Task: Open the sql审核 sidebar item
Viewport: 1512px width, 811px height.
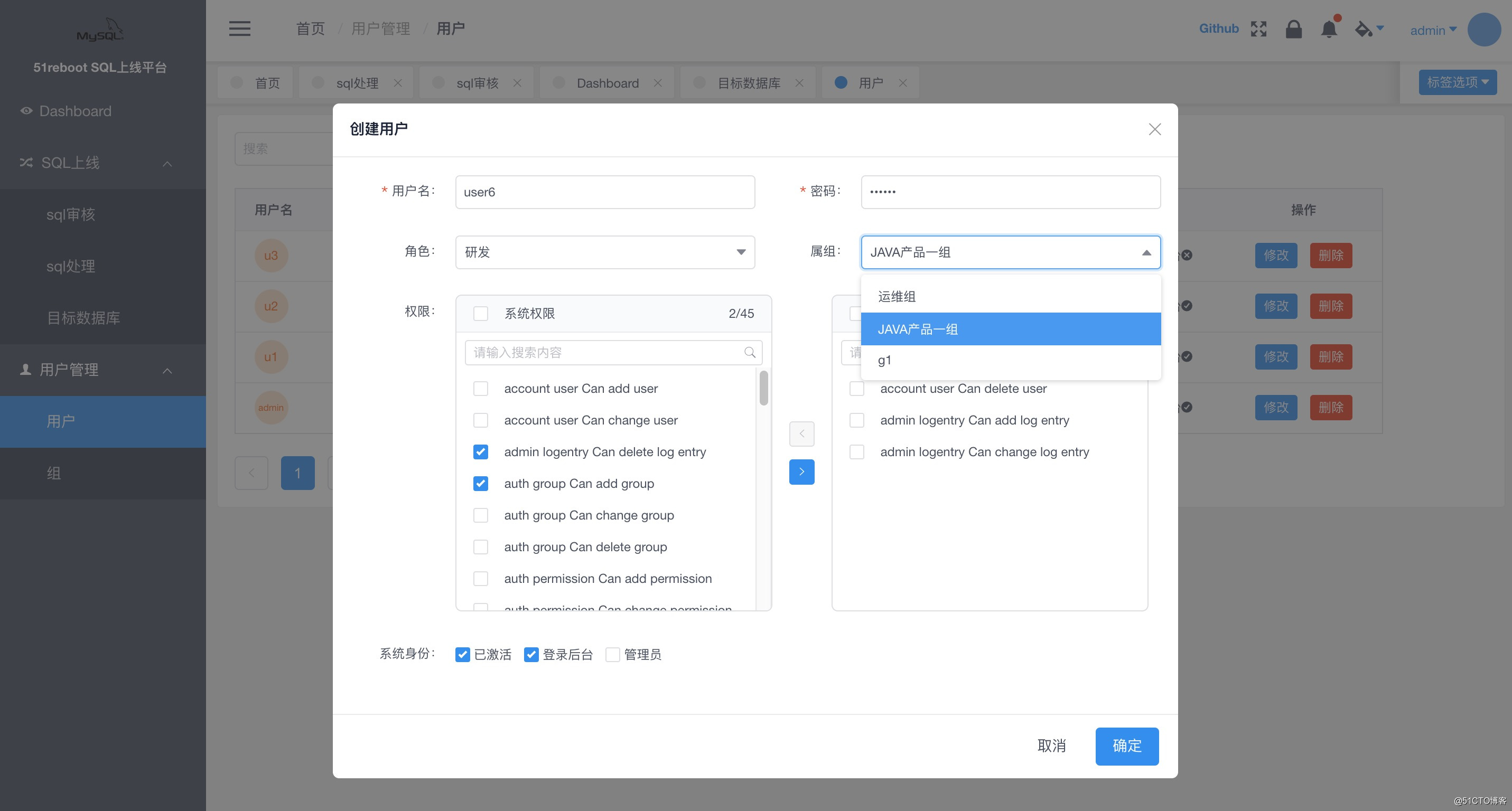Action: 102,214
